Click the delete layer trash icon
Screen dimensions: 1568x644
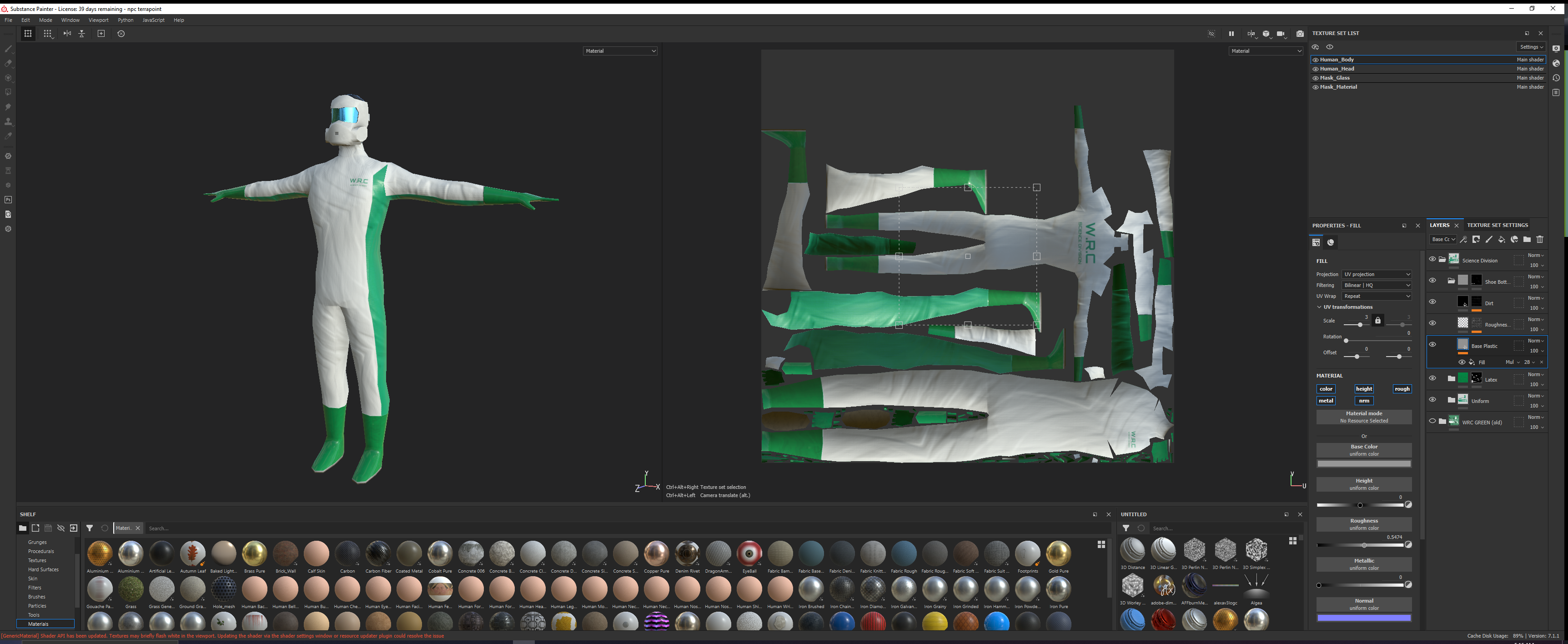1540,239
